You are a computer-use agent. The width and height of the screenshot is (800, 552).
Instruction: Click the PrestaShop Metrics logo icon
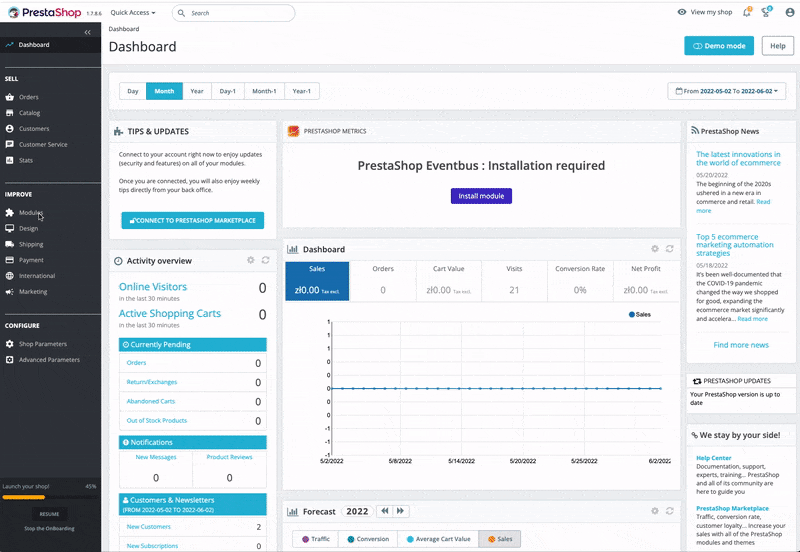[293, 131]
